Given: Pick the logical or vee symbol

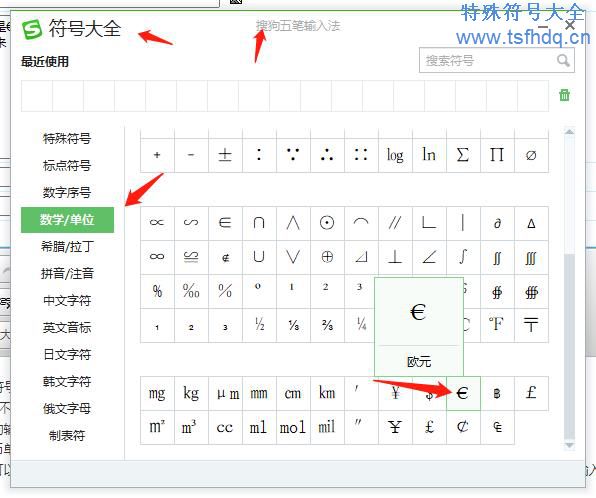Looking at the screenshot, I should point(293,257).
